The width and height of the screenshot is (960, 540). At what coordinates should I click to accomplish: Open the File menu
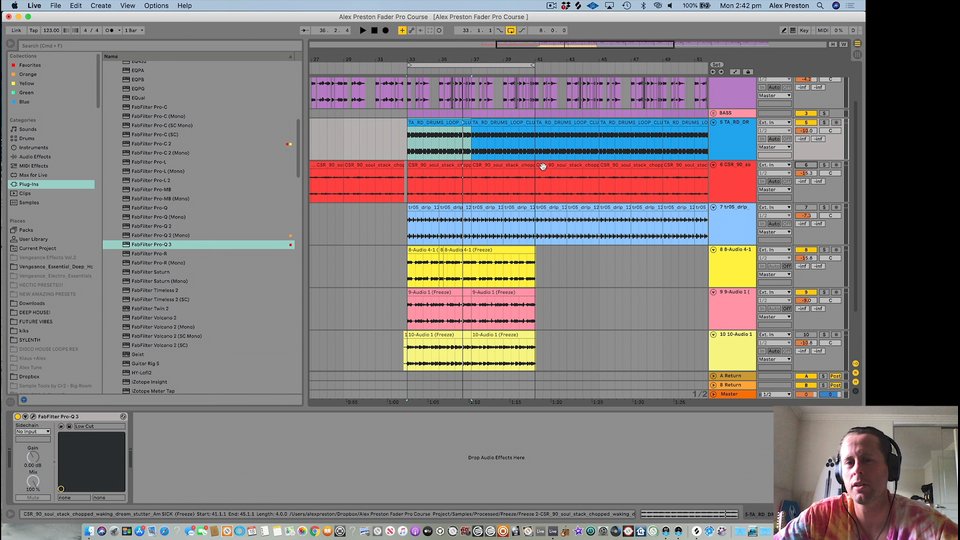[x=55, y=6]
